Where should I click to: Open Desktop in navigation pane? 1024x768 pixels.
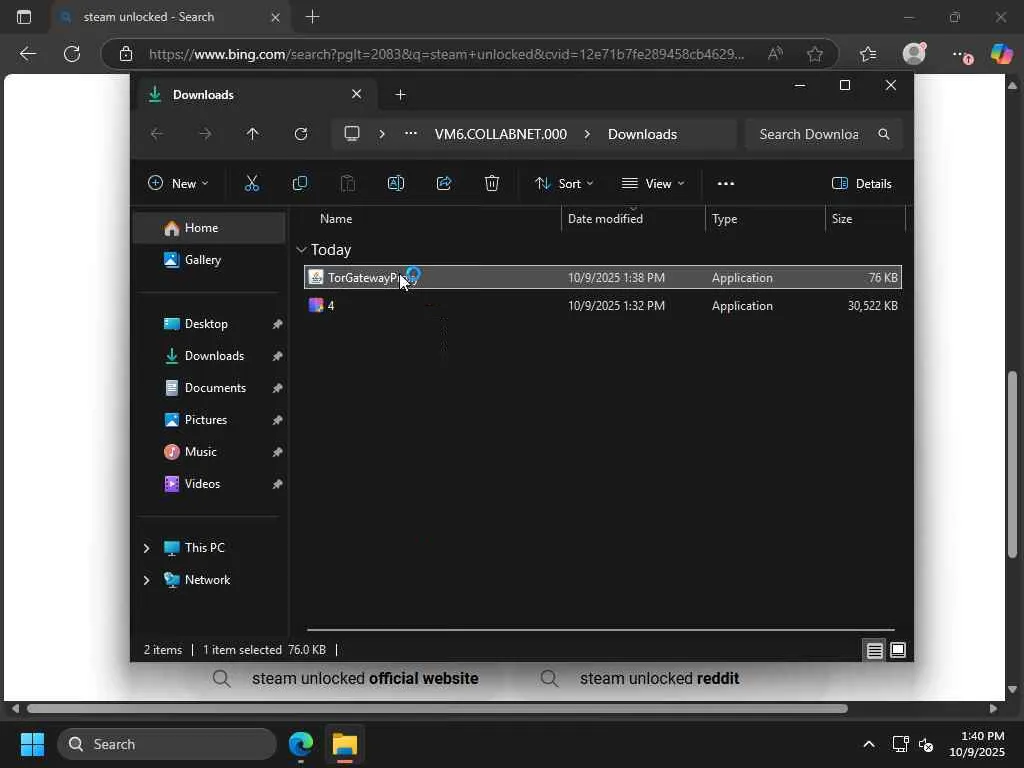pyautogui.click(x=209, y=324)
